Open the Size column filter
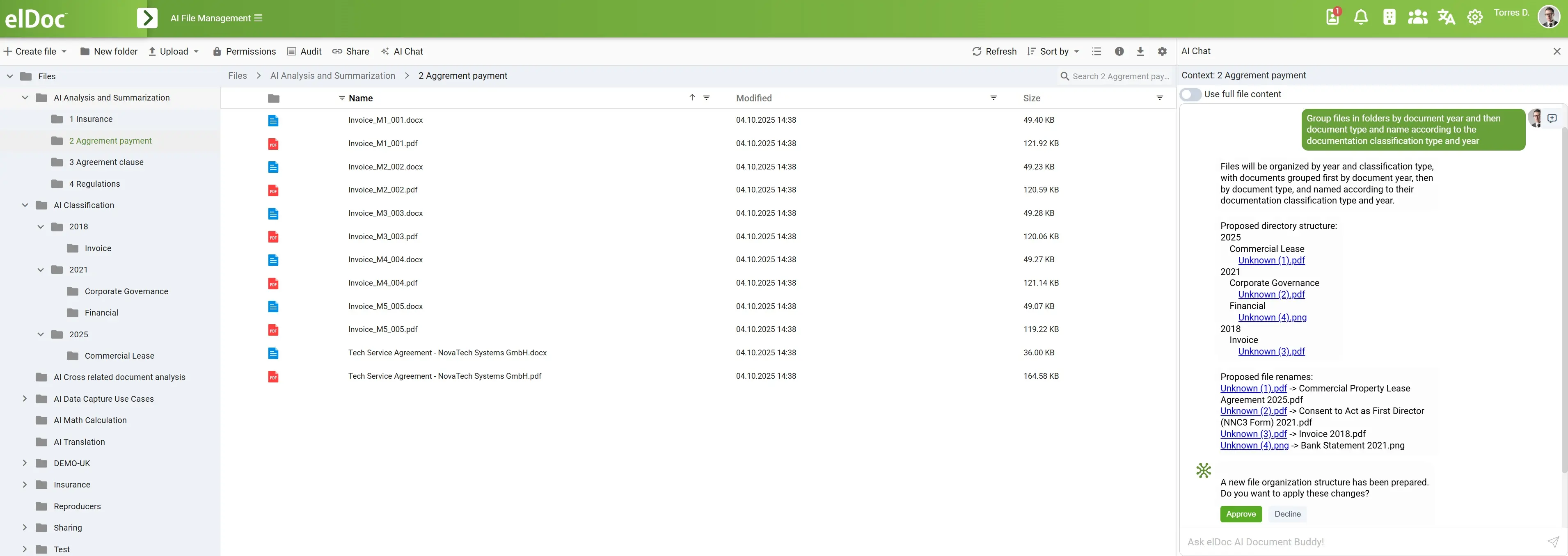This screenshot has height=556, width=1568. pos(1160,98)
